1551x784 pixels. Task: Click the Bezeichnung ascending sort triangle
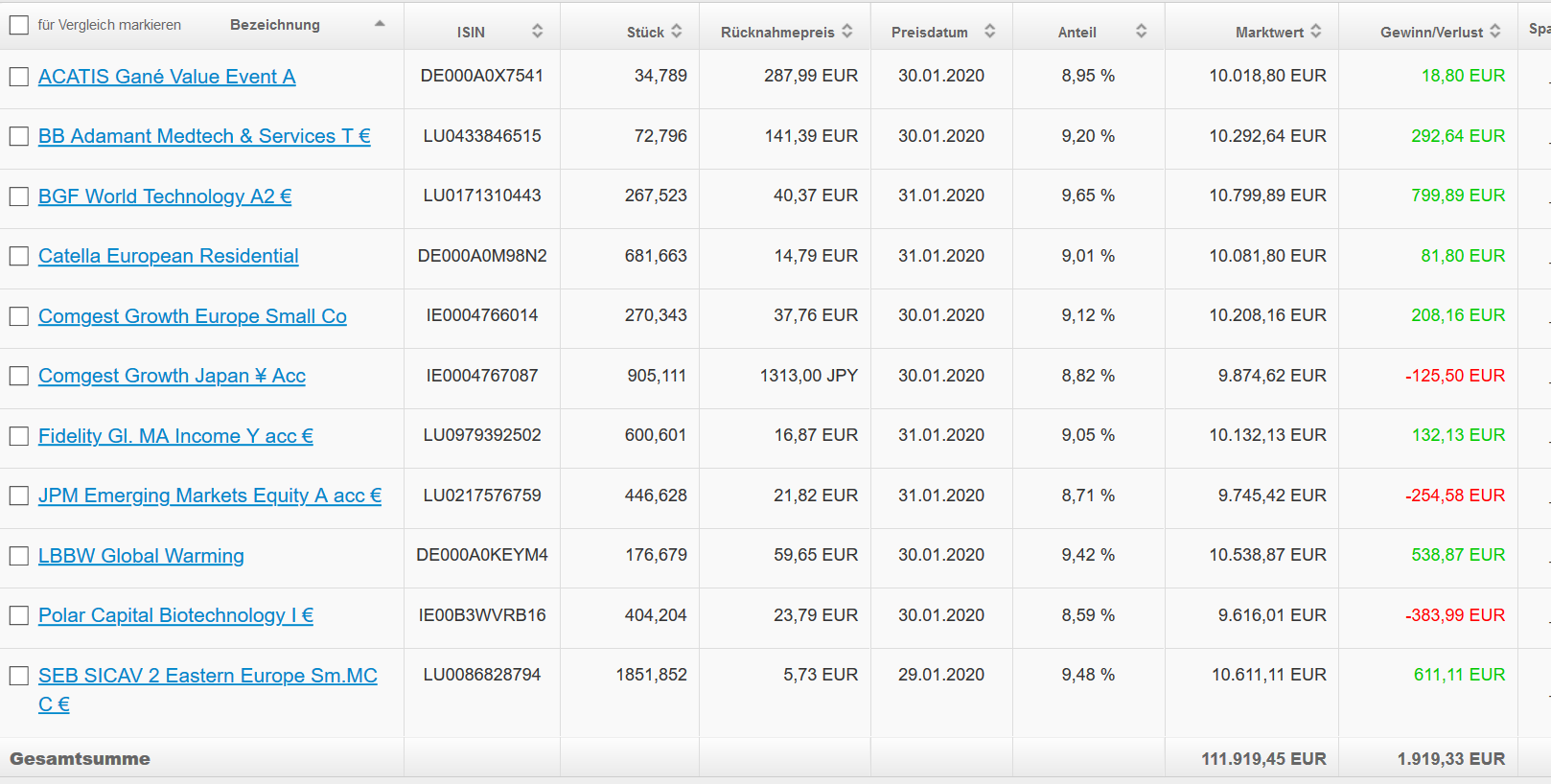point(380,24)
